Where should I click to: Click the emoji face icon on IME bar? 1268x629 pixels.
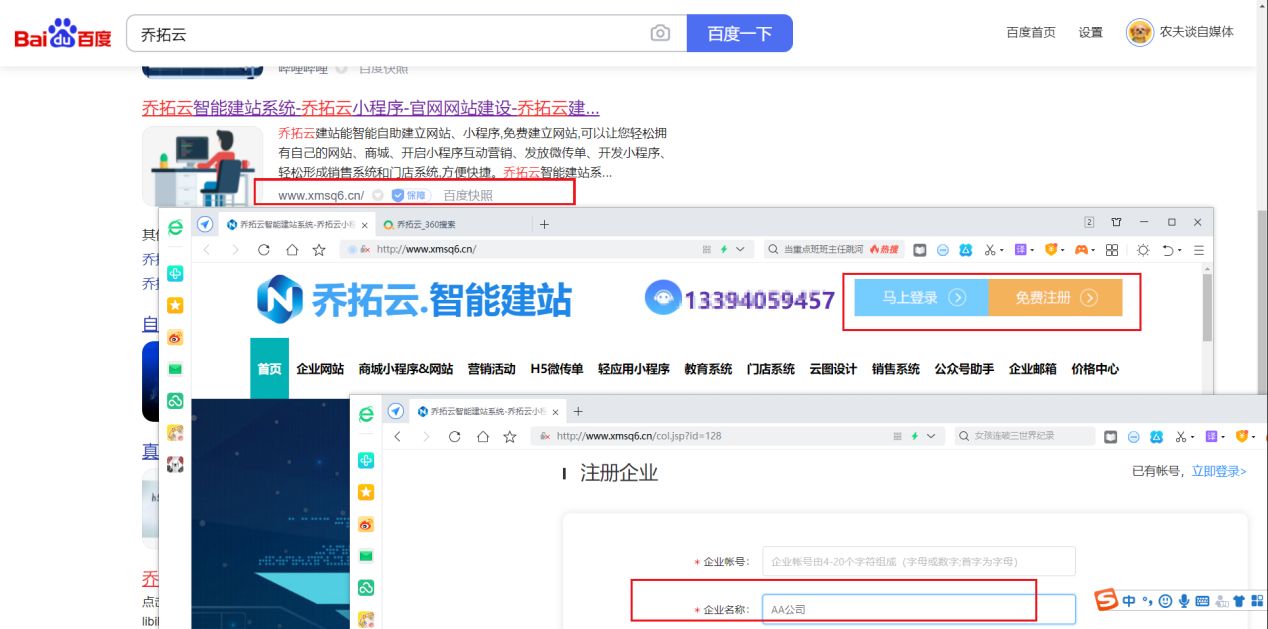point(1165,601)
